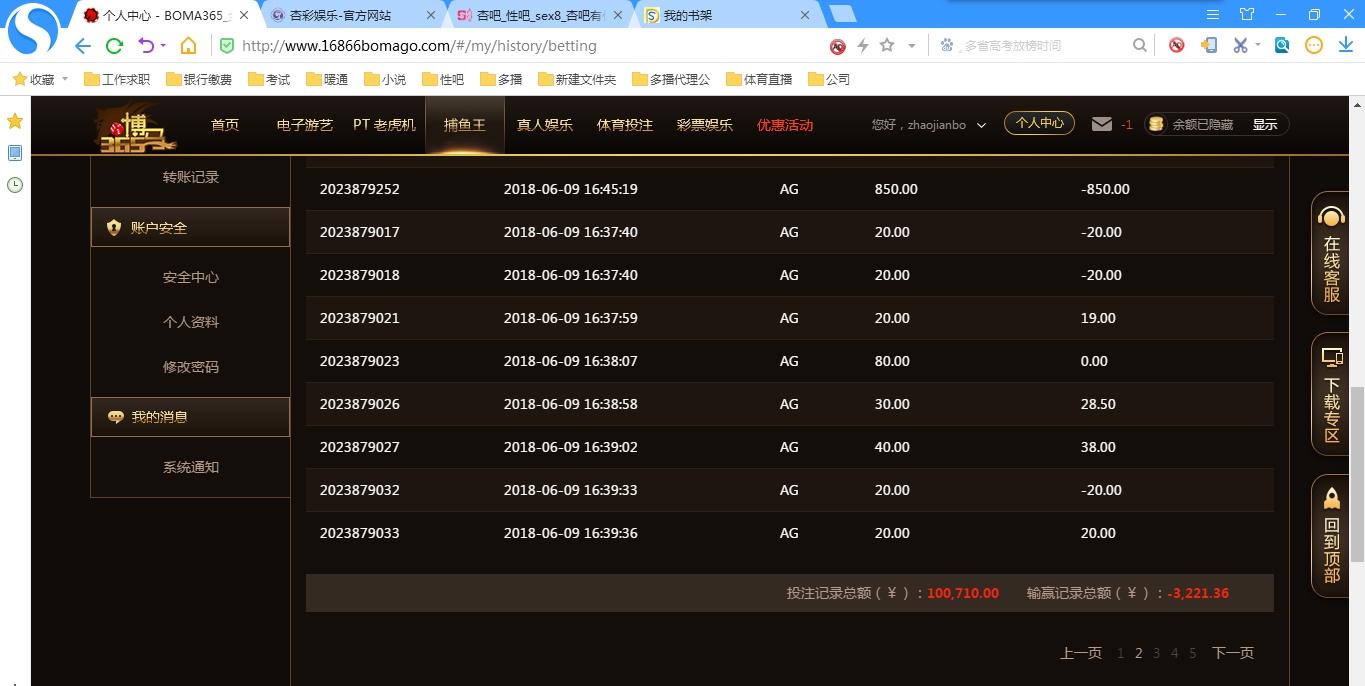Click the orange chat bubble toolbar icon
1365x686 pixels.
(x=1314, y=45)
